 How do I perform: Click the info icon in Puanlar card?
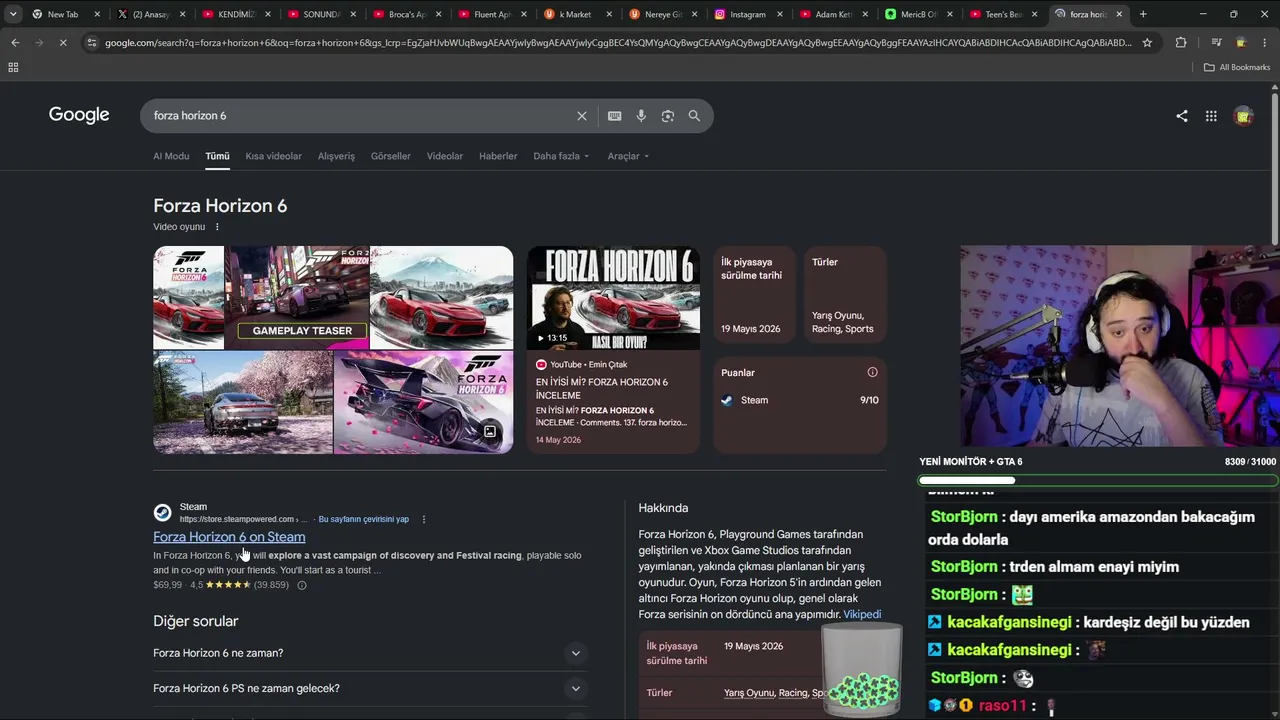click(x=872, y=372)
